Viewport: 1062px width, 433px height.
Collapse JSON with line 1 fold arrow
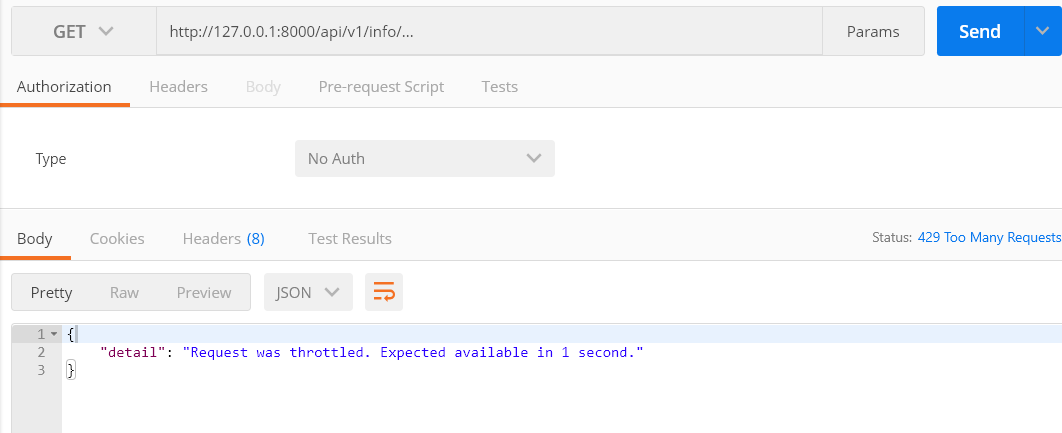(54, 334)
